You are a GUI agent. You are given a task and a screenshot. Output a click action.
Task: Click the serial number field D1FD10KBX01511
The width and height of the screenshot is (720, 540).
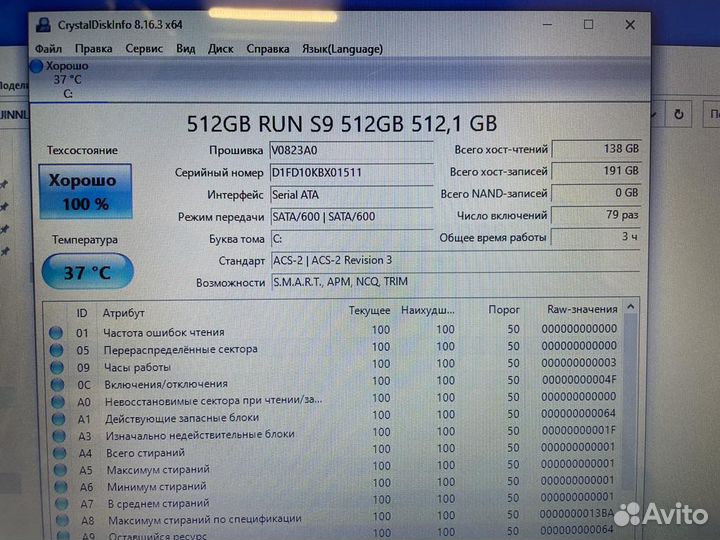pos(351,173)
